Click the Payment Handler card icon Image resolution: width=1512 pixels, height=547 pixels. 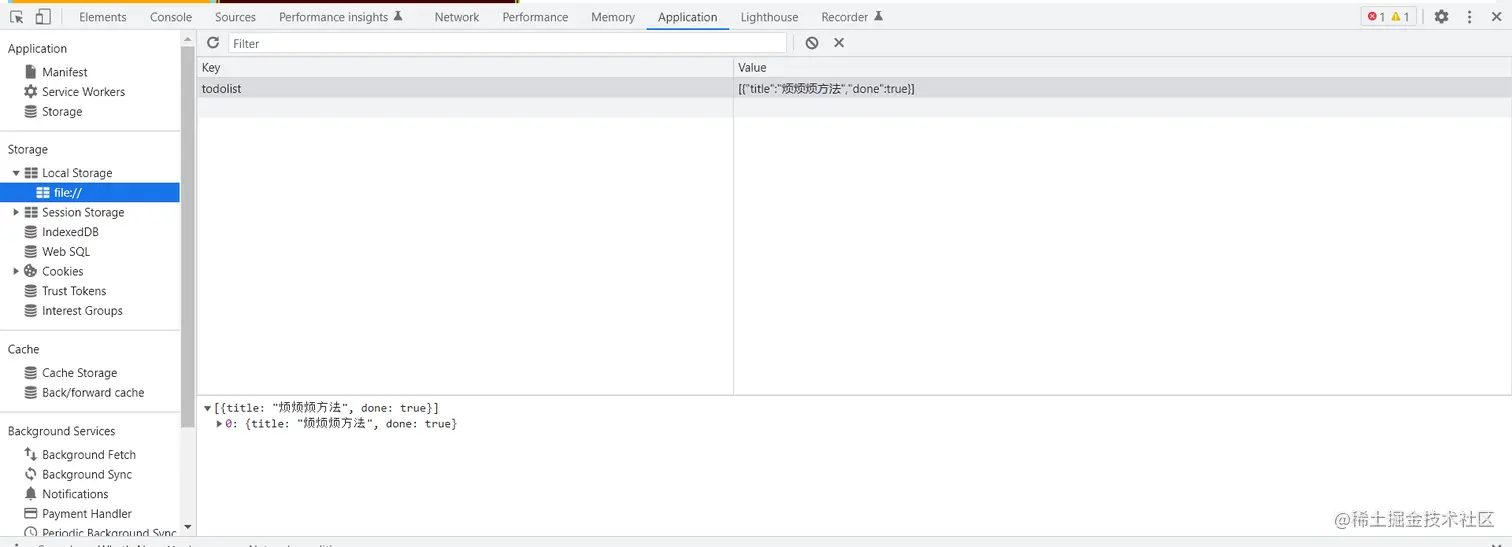[31, 514]
